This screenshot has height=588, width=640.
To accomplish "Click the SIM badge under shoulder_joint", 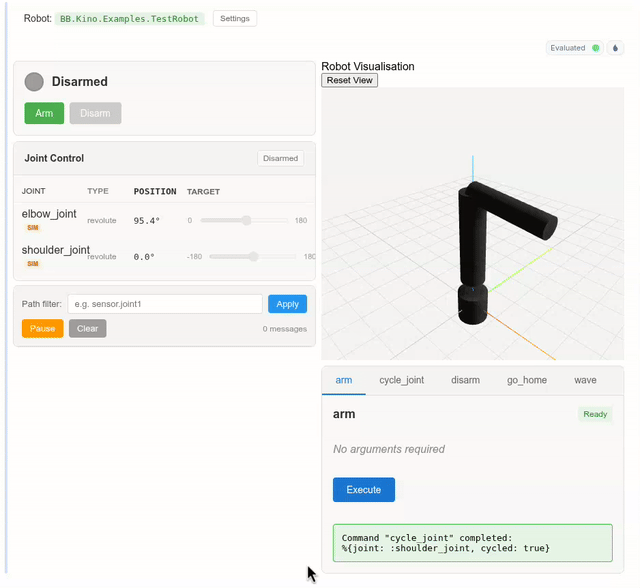I will [x=33, y=264].
